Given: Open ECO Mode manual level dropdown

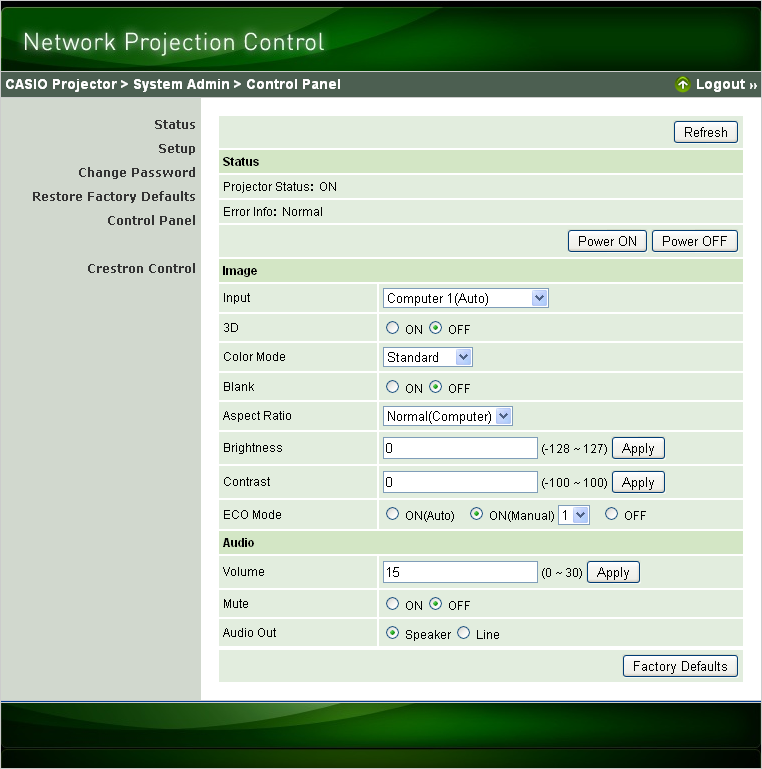Looking at the screenshot, I should pos(574,515).
